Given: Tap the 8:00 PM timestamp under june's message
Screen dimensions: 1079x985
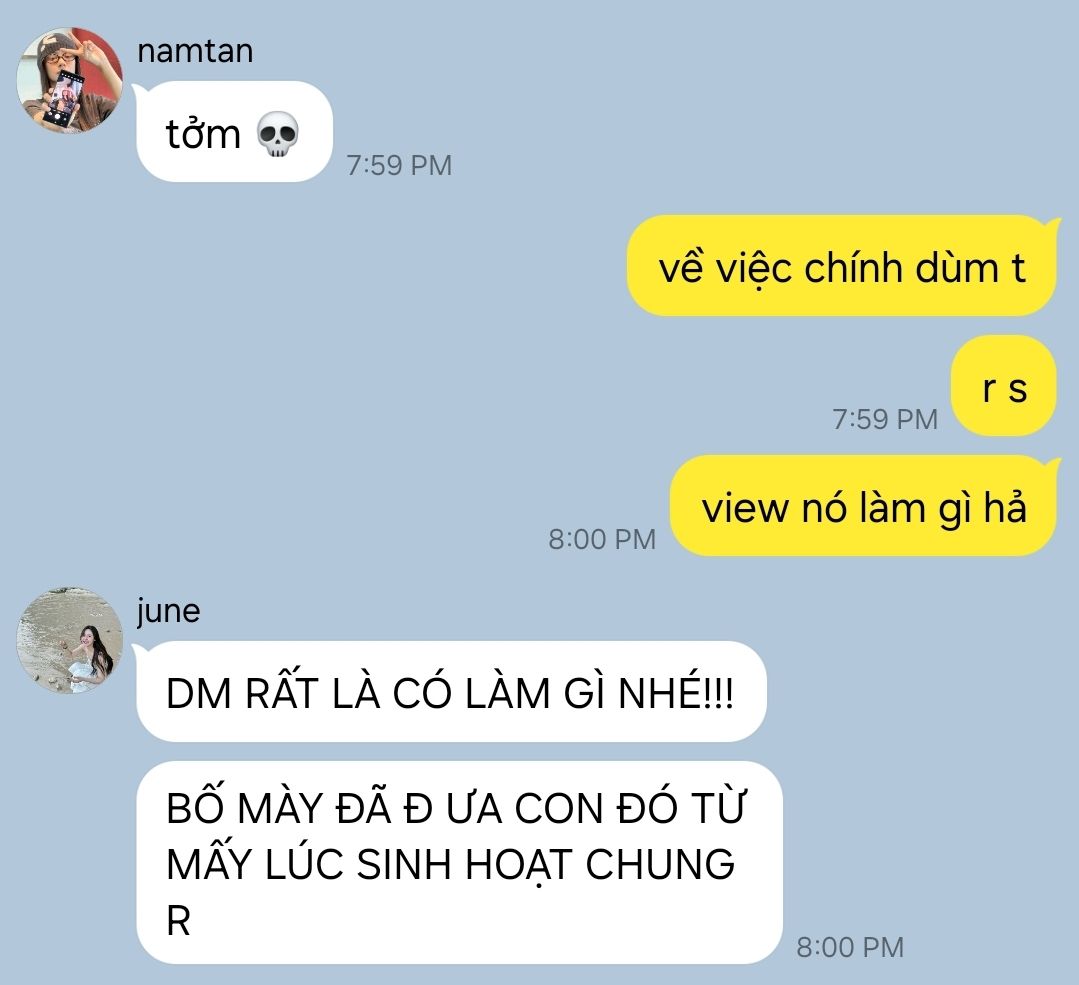Looking at the screenshot, I should pyautogui.click(x=850, y=947).
